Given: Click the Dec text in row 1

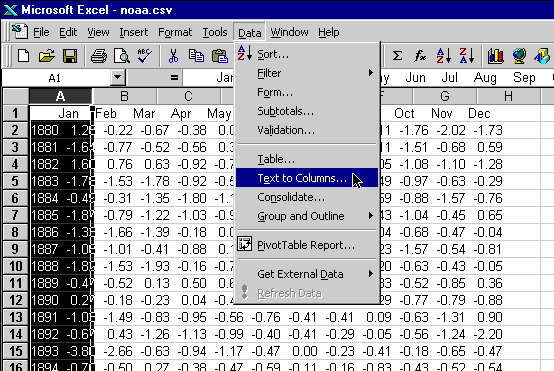Looking at the screenshot, I should click(479, 113).
